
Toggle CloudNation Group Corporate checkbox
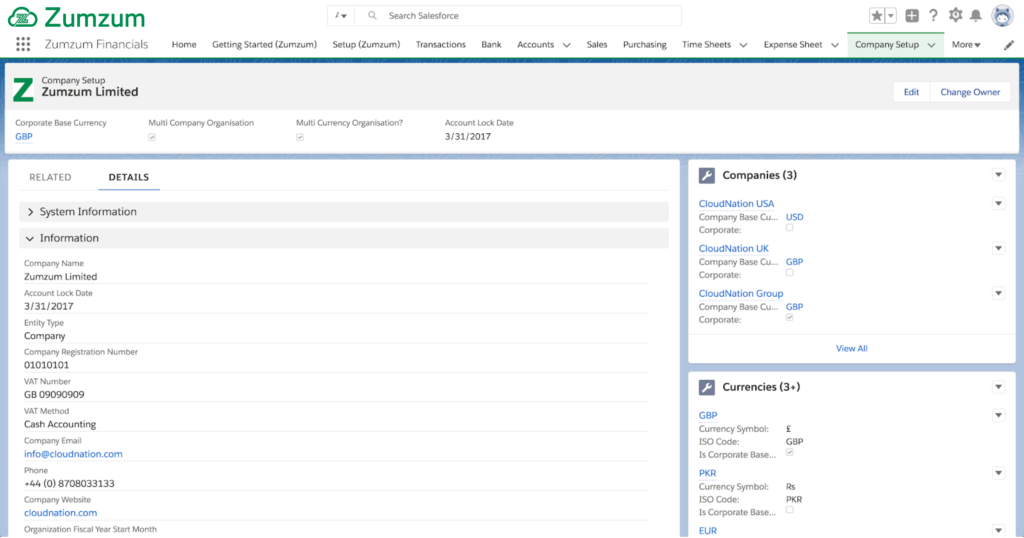790,318
